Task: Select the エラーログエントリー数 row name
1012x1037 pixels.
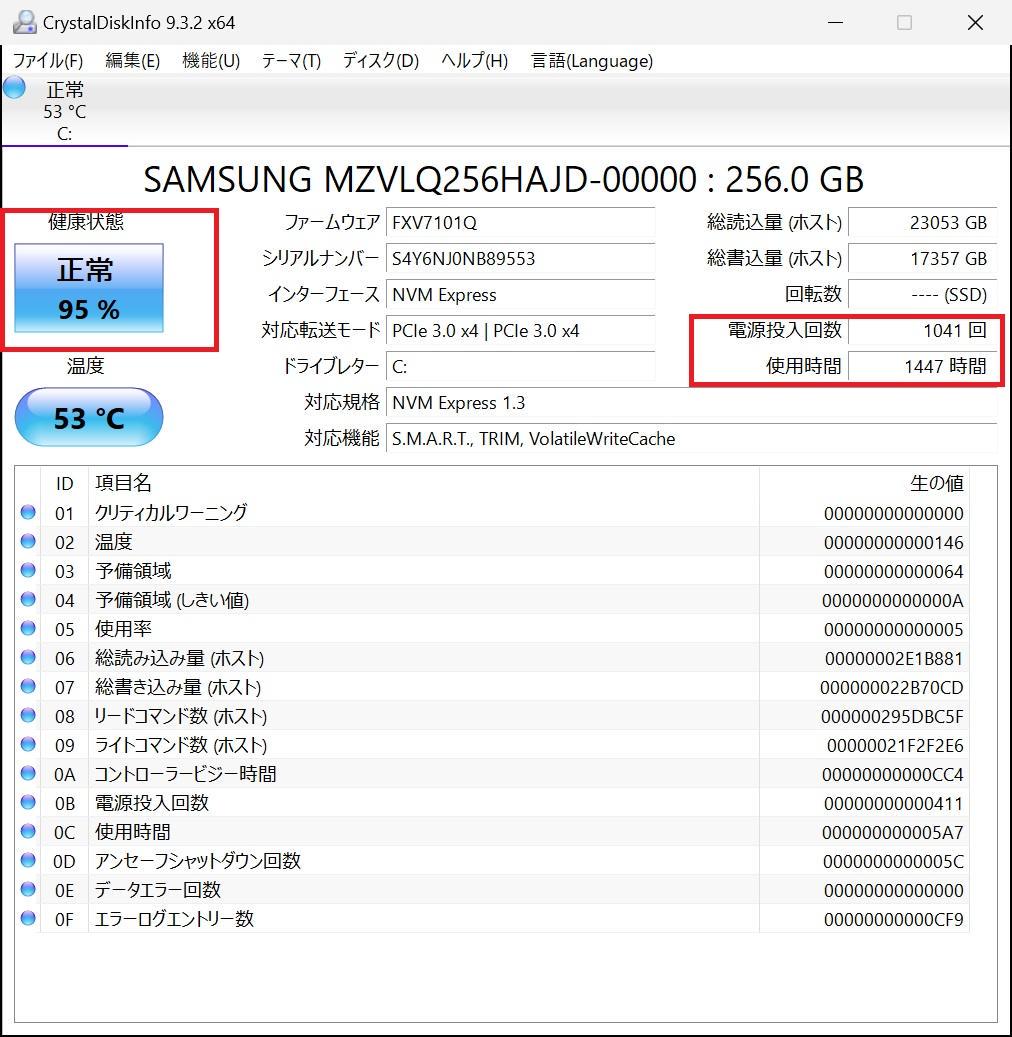Action: pos(174,919)
